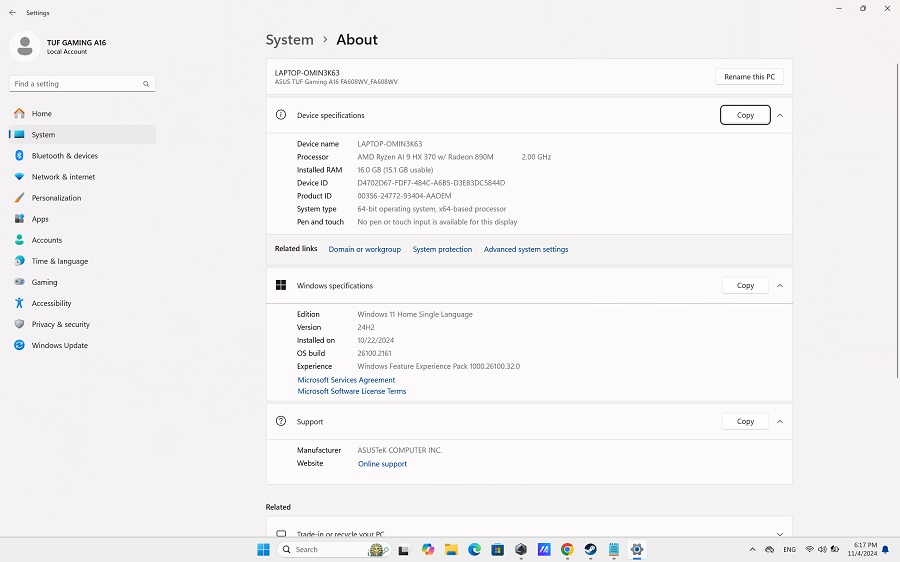900x562 pixels.
Task: Go to Network & internet settings
Action: click(63, 177)
